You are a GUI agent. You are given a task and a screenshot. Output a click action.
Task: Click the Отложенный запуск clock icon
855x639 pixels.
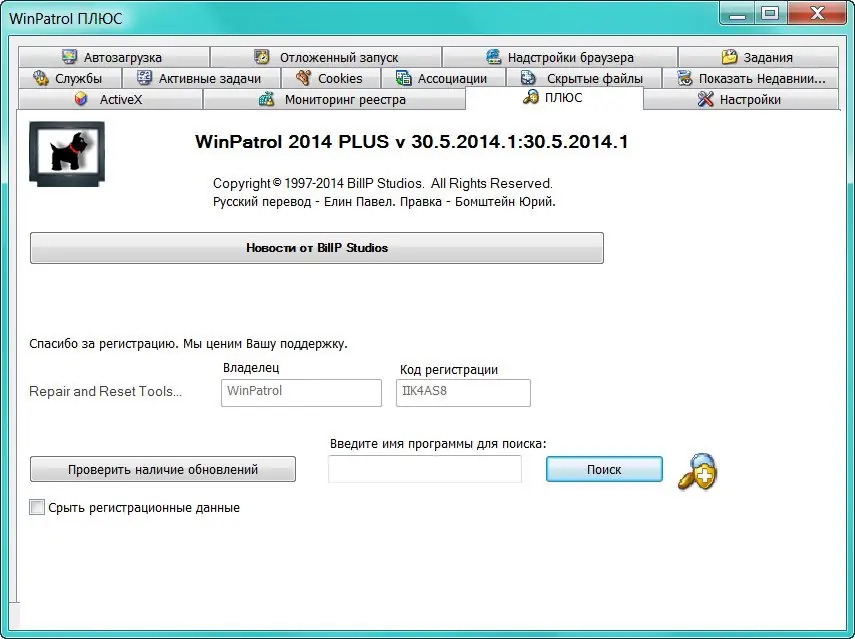tap(262, 57)
